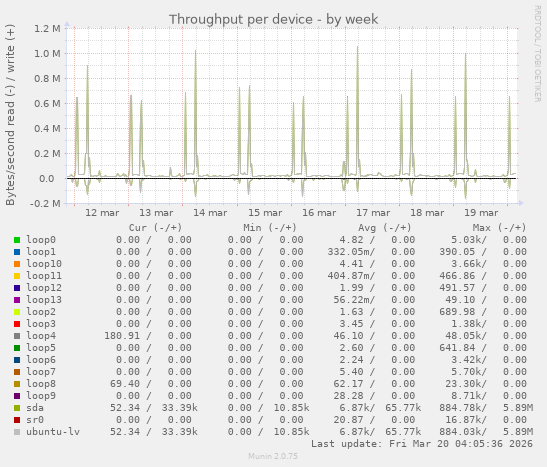
Task: Click the 'Munin 2.0.75' version footer
Action: [x=273, y=456]
